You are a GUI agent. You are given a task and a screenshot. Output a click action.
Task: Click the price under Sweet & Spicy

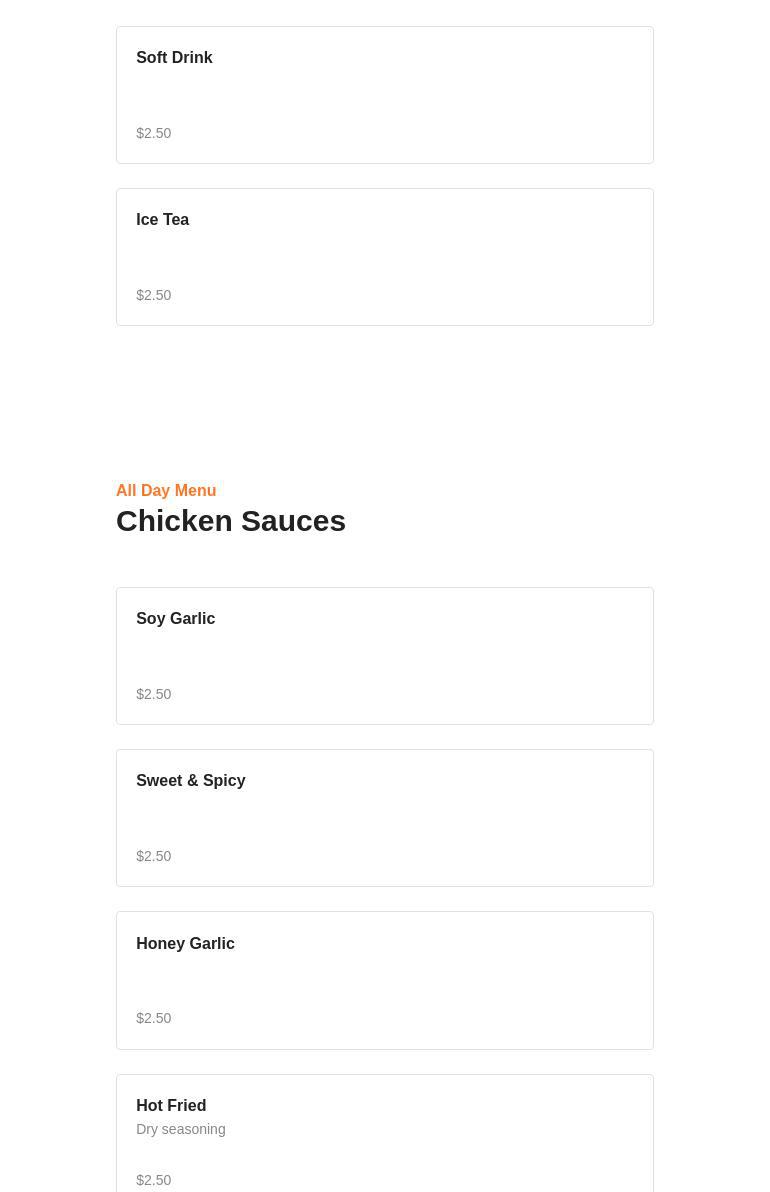pos(154,856)
